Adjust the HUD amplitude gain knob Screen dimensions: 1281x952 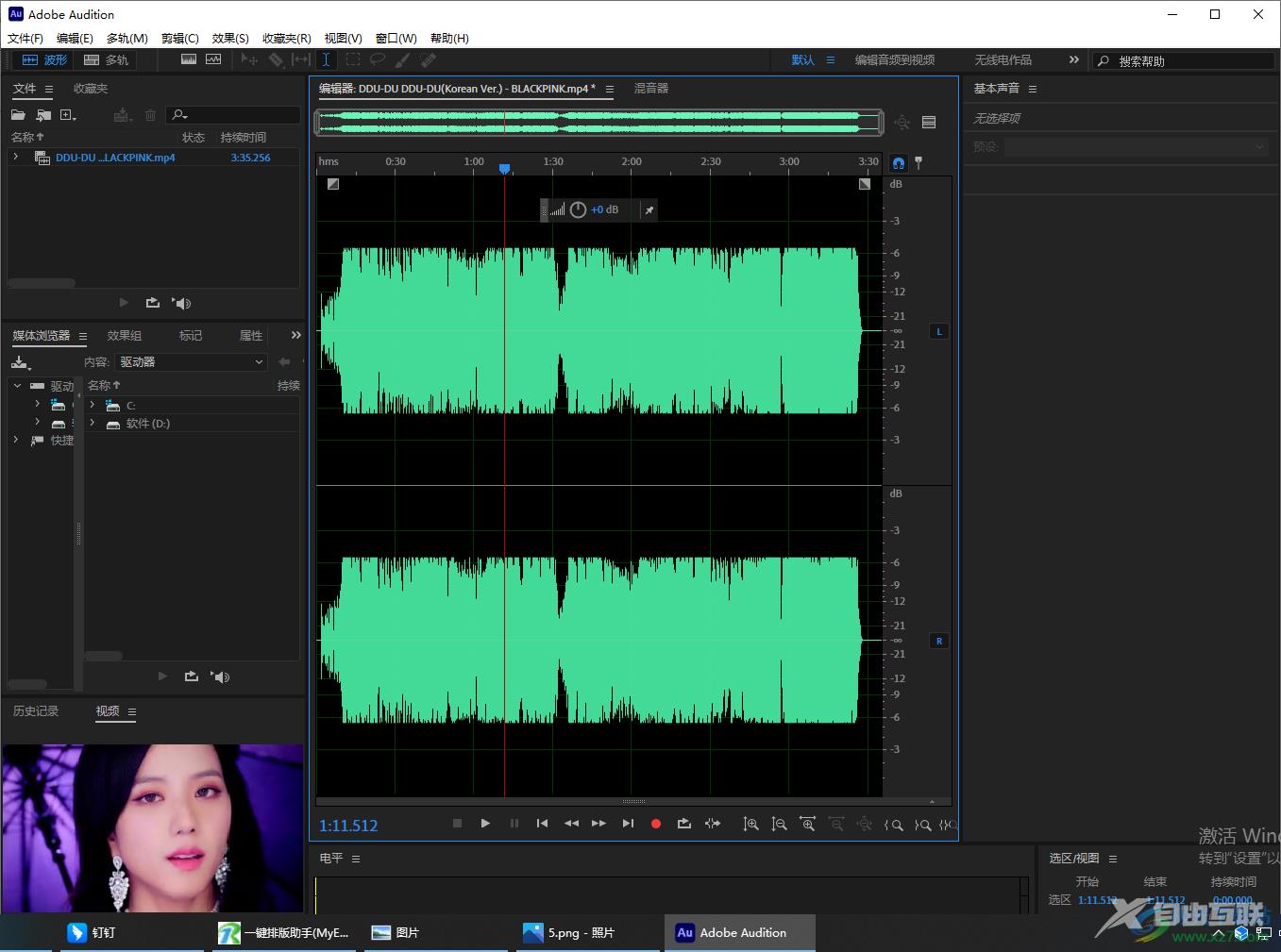pyautogui.click(x=578, y=209)
